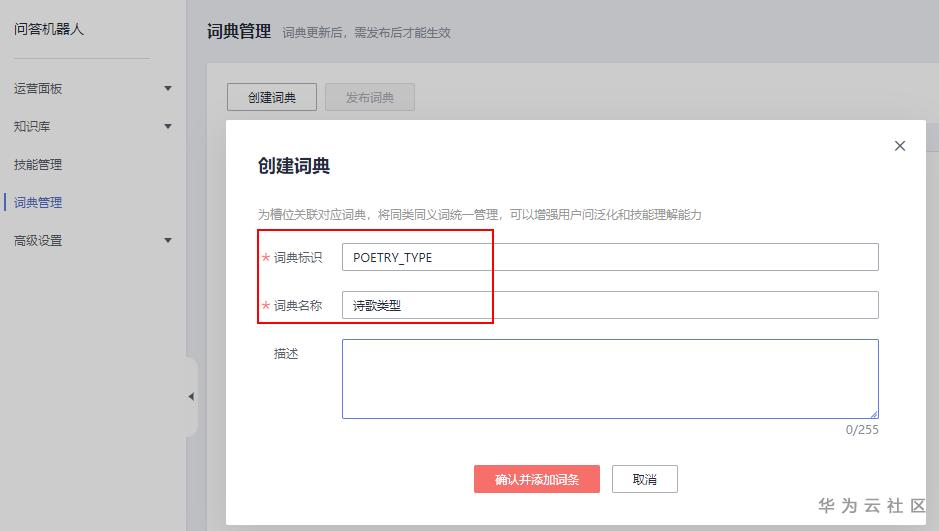The width and height of the screenshot is (939, 531).
Task: Click inside the 描述 text area
Action: (610, 378)
